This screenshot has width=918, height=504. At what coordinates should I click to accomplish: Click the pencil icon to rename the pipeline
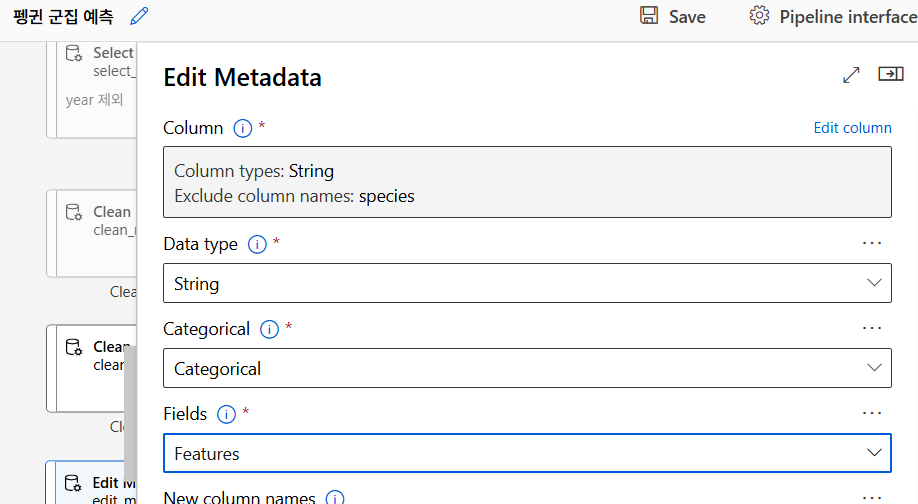[139, 16]
